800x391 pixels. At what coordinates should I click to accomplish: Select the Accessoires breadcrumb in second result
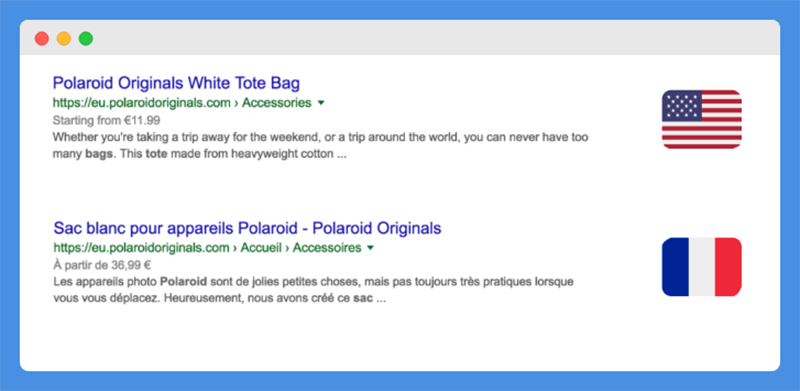click(327, 248)
